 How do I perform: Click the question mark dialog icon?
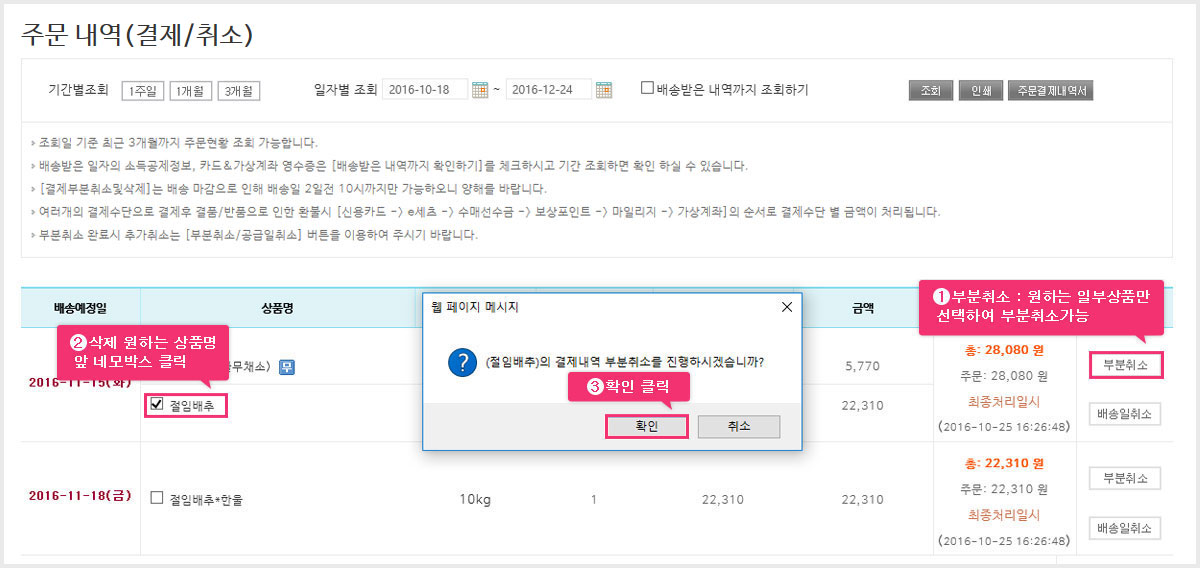click(462, 363)
